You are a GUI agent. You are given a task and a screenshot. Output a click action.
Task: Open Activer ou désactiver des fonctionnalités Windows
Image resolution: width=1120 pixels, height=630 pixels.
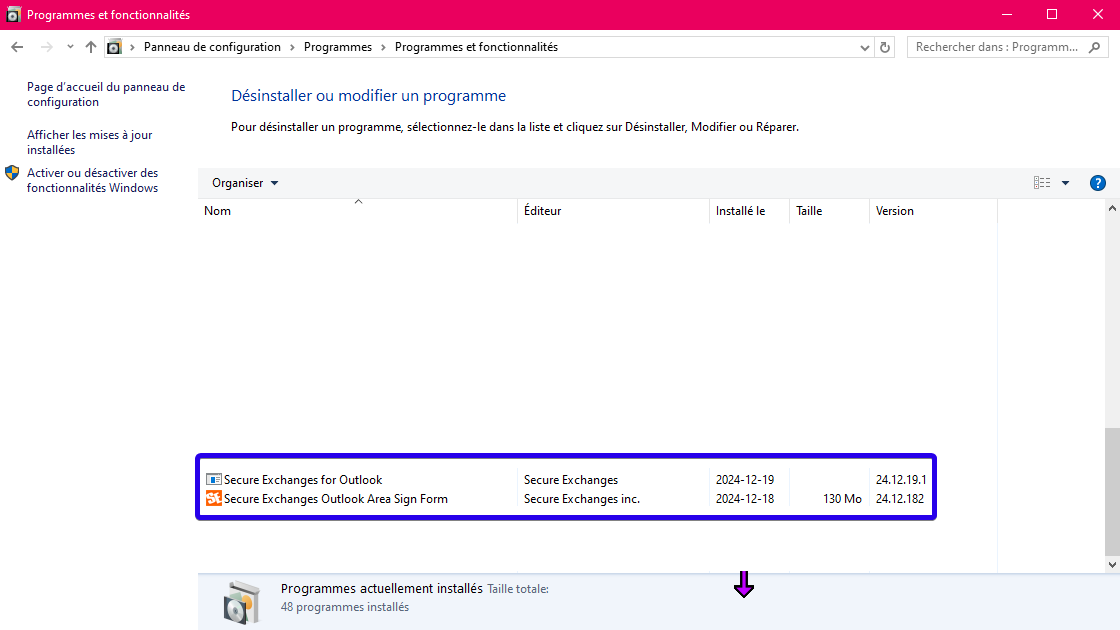(x=92, y=180)
